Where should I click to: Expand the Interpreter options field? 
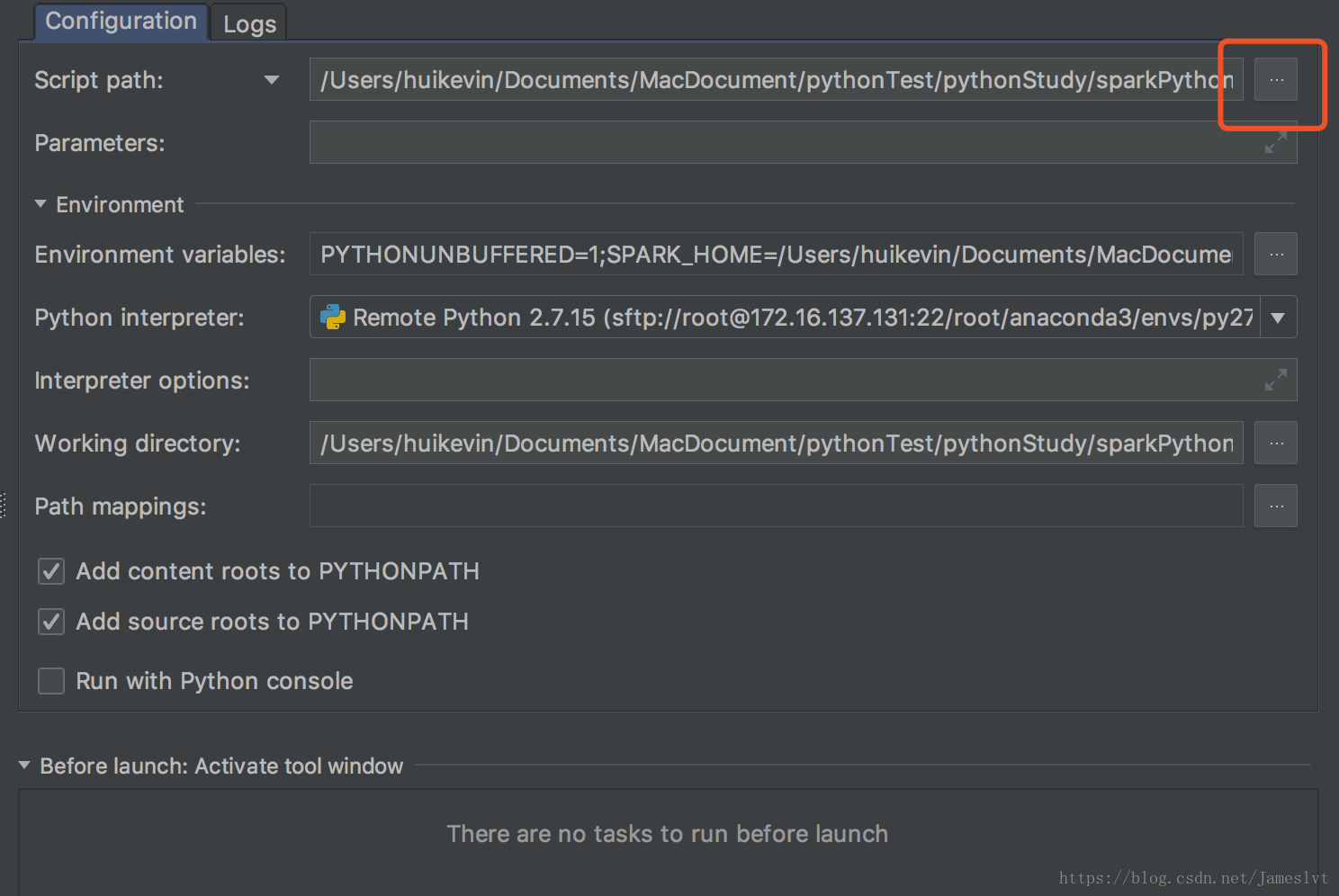(x=1276, y=380)
